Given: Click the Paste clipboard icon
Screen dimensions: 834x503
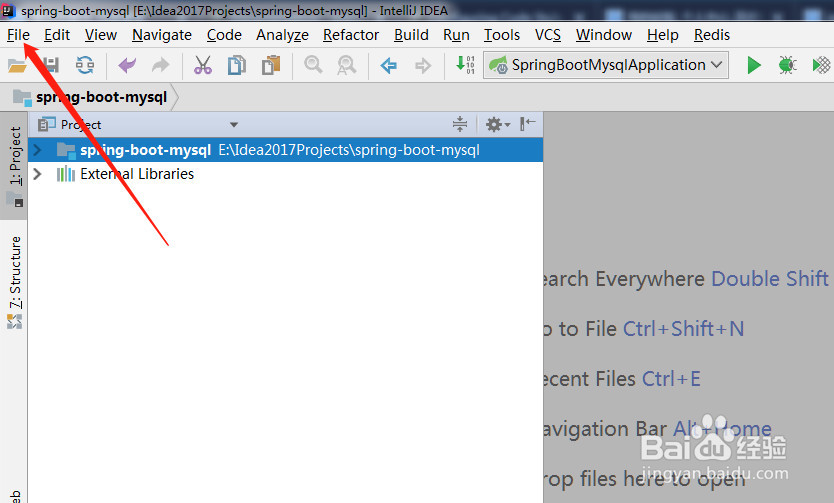Looking at the screenshot, I should [x=271, y=65].
